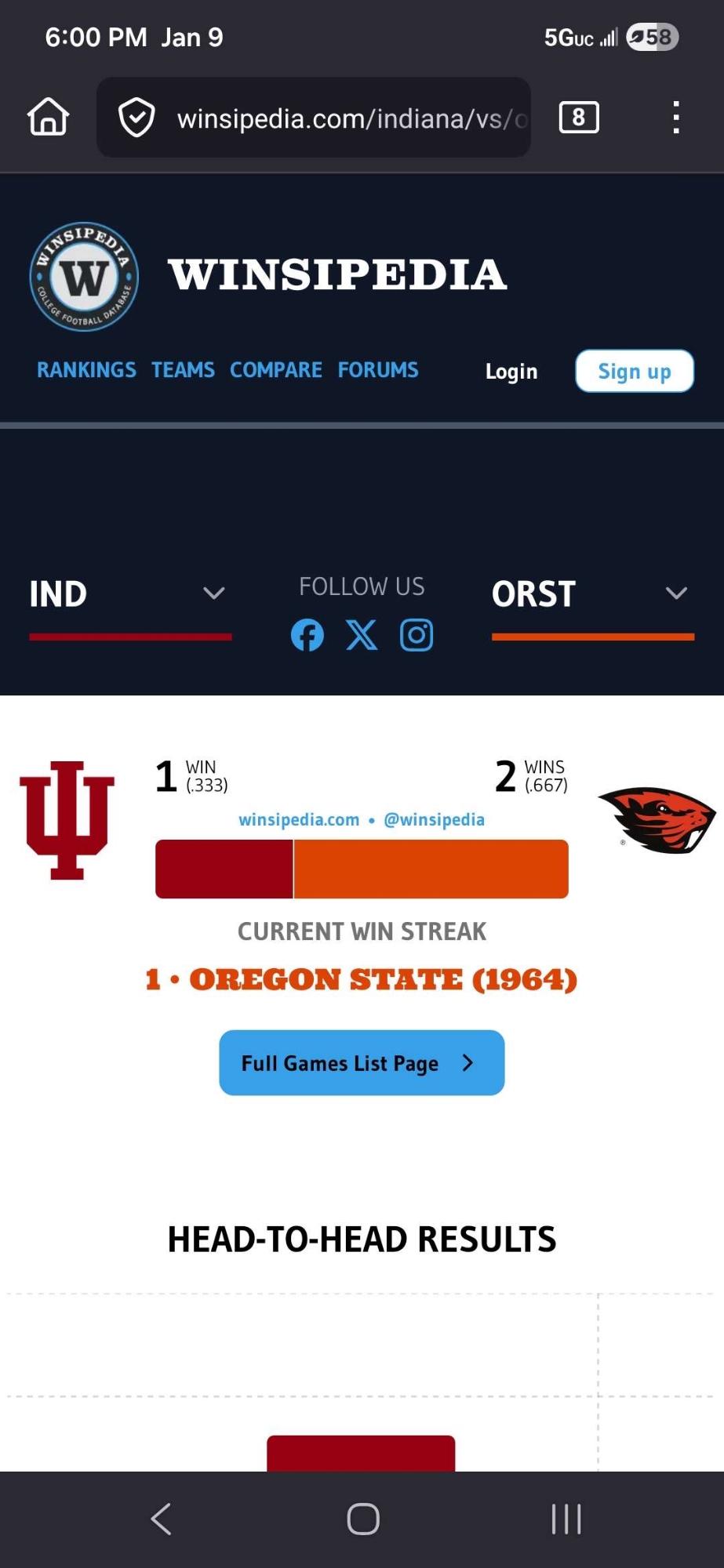Open the browser three-dot menu
Viewport: 724px width, 1568px height.
675,118
